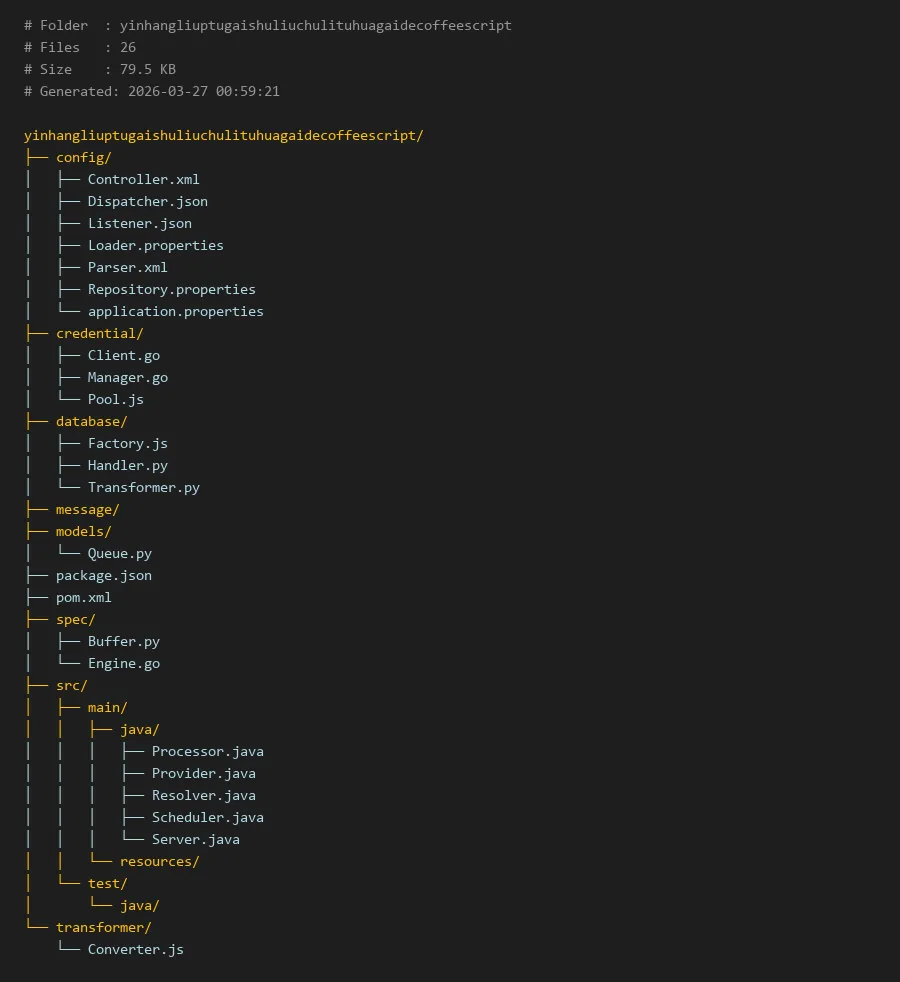This screenshot has width=900, height=982.
Task: Open the Scheduler.java file
Action: tap(207, 817)
